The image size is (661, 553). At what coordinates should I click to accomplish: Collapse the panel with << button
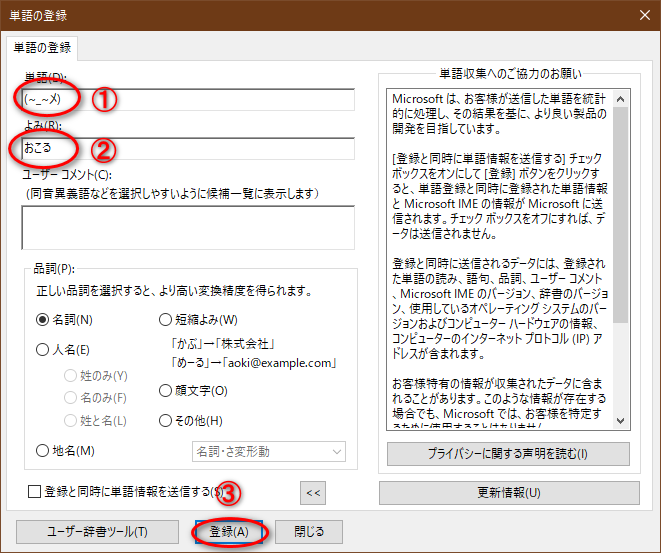point(314,492)
